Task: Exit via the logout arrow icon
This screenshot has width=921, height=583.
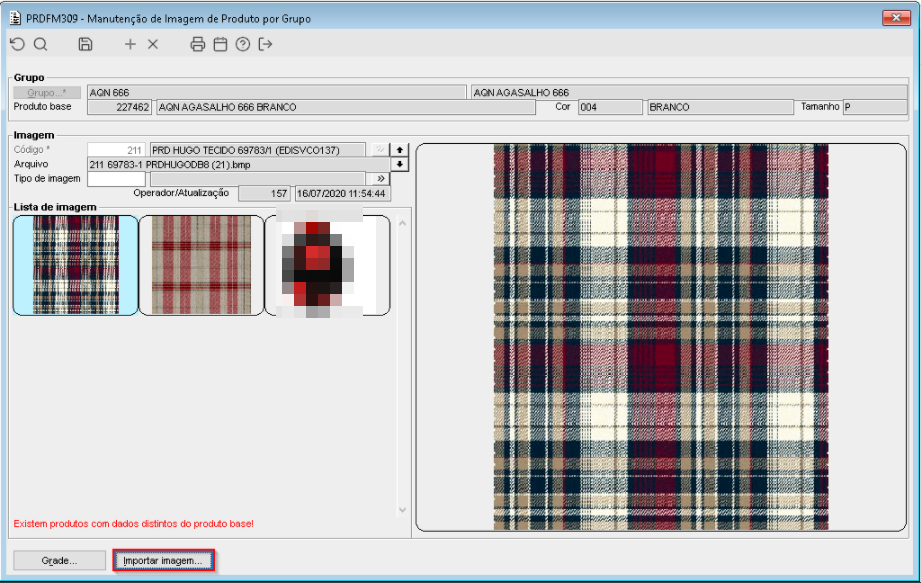Action: coord(265,44)
